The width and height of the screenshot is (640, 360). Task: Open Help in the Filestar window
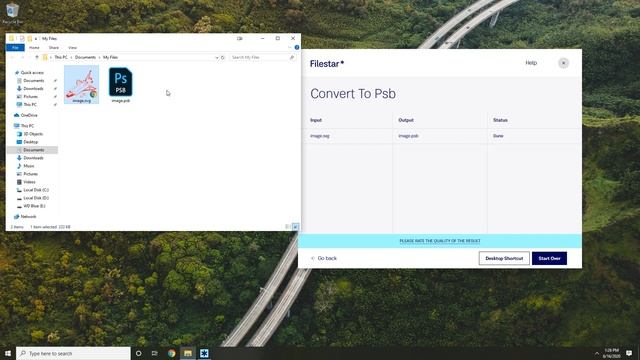(531, 63)
